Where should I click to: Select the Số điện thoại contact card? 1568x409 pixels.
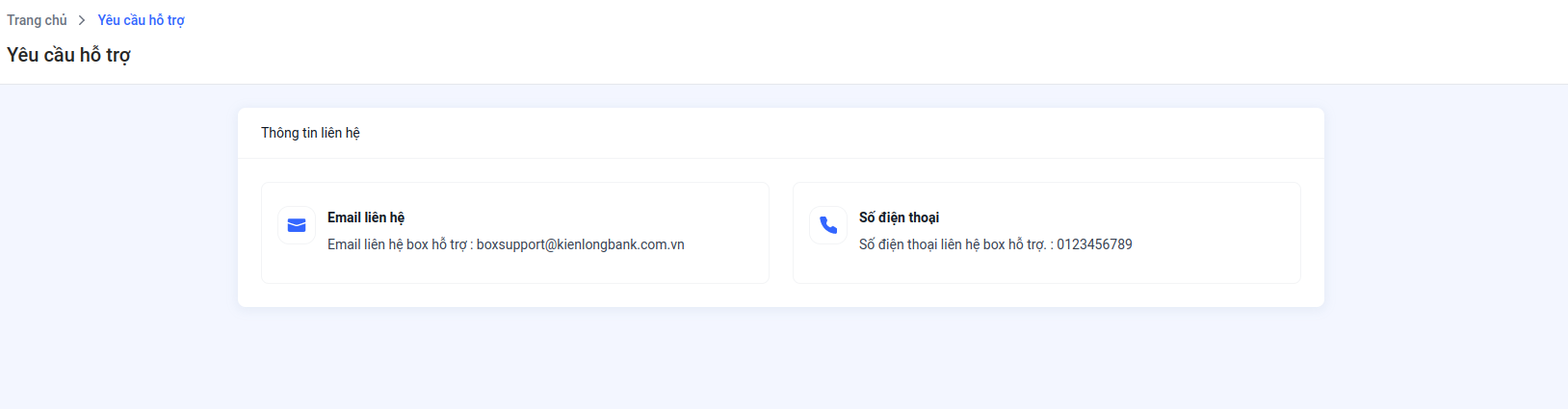(1047, 233)
